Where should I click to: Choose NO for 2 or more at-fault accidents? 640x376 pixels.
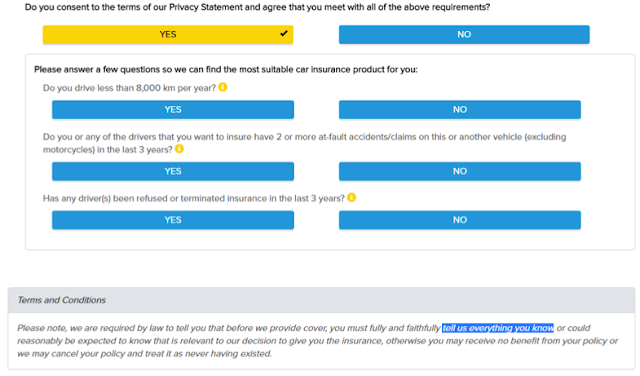[x=460, y=171]
